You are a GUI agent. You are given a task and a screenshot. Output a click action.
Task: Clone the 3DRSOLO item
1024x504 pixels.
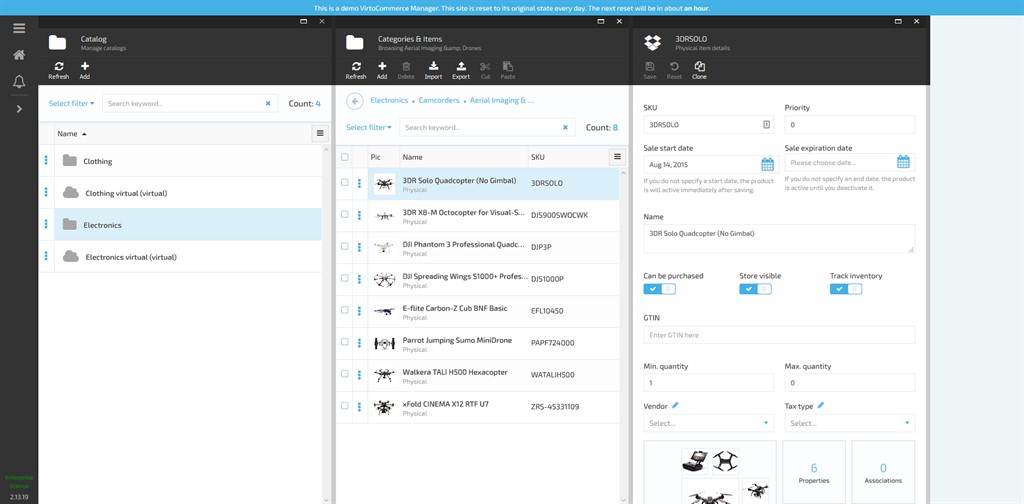pyautogui.click(x=699, y=71)
